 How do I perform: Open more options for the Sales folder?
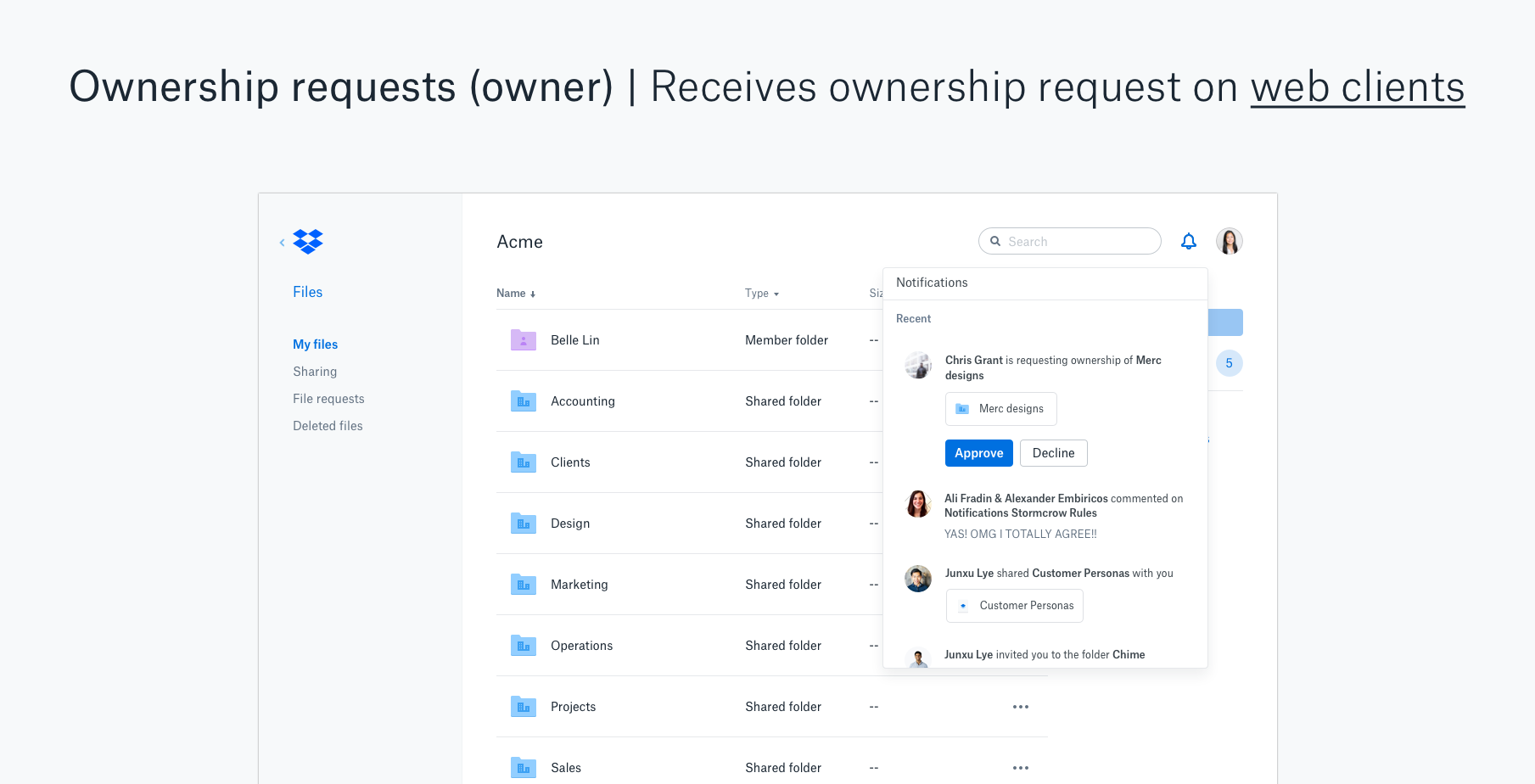pyautogui.click(x=1021, y=767)
